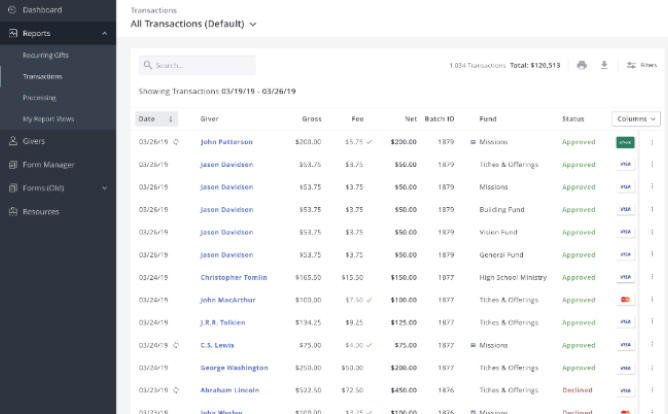
Task: Print the transactions report
Action: click(582, 65)
